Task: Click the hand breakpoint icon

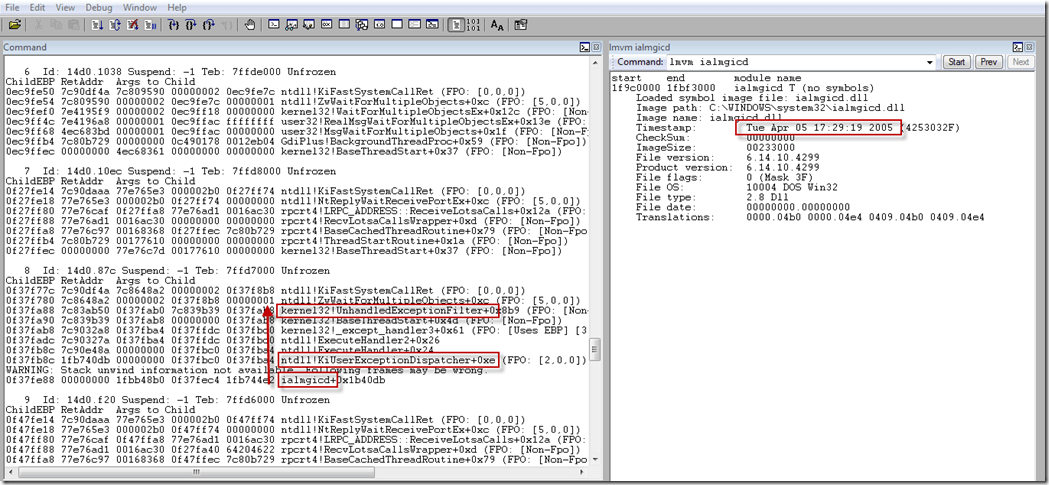Action: [x=249, y=25]
